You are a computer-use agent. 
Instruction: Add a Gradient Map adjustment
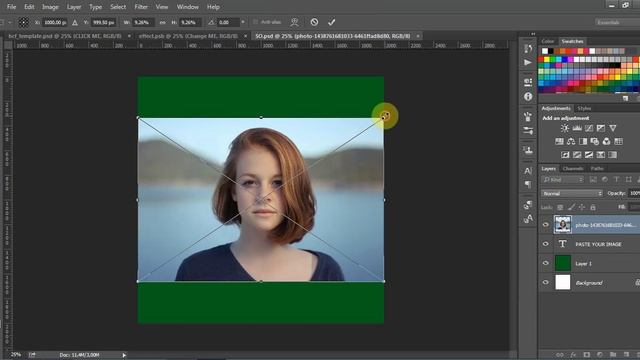point(612,155)
